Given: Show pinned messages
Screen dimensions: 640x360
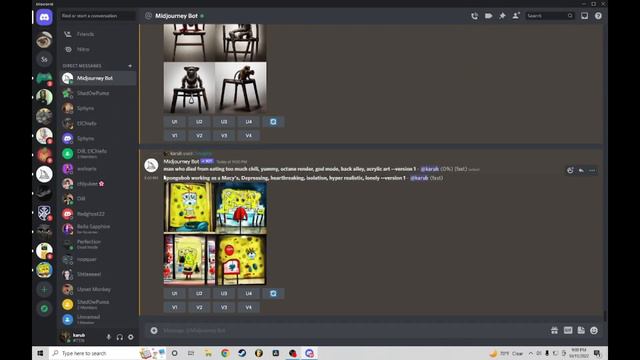Looking at the screenshot, I should pos(502,16).
